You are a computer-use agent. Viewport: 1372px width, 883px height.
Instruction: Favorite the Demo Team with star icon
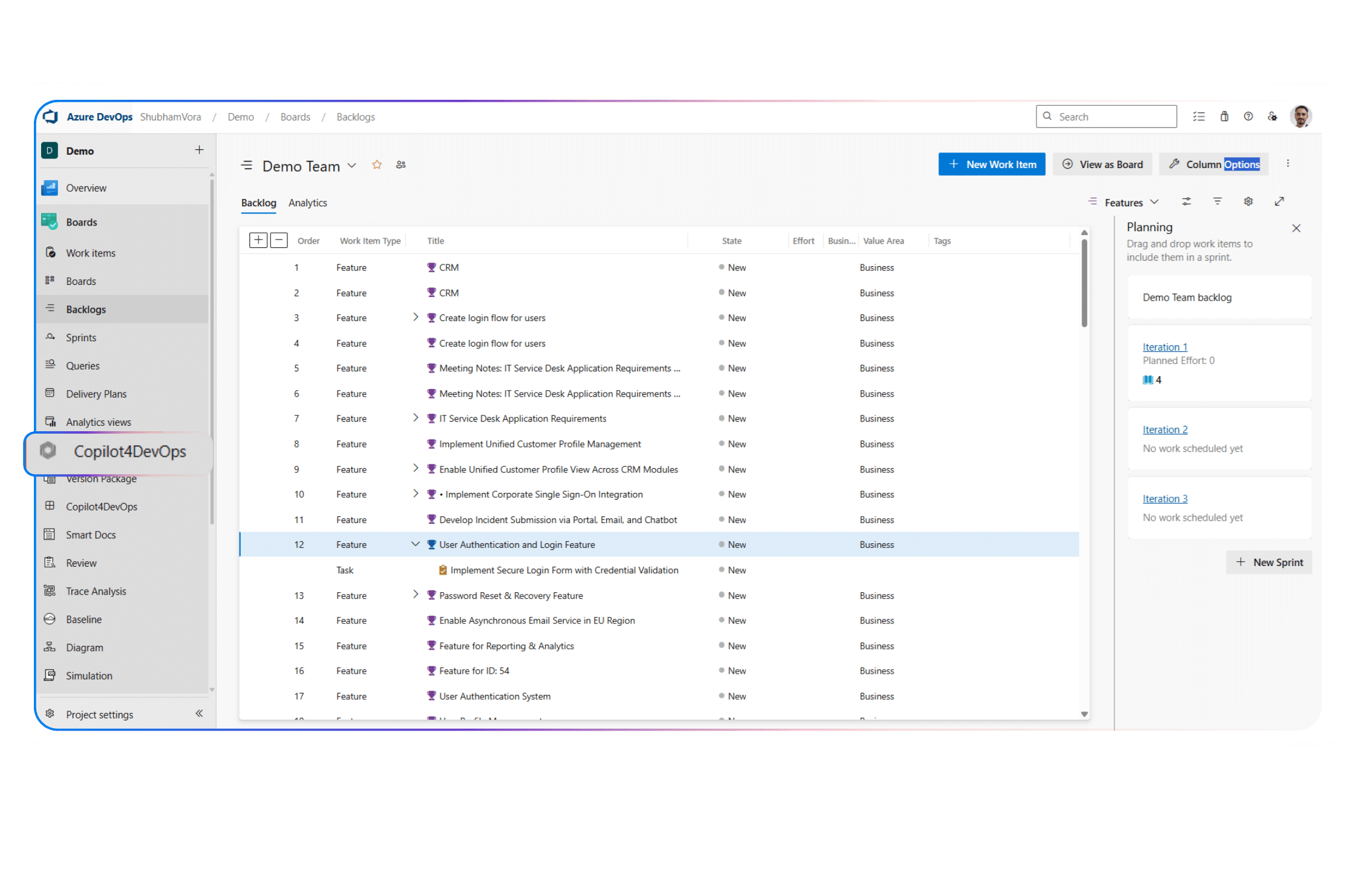(377, 165)
